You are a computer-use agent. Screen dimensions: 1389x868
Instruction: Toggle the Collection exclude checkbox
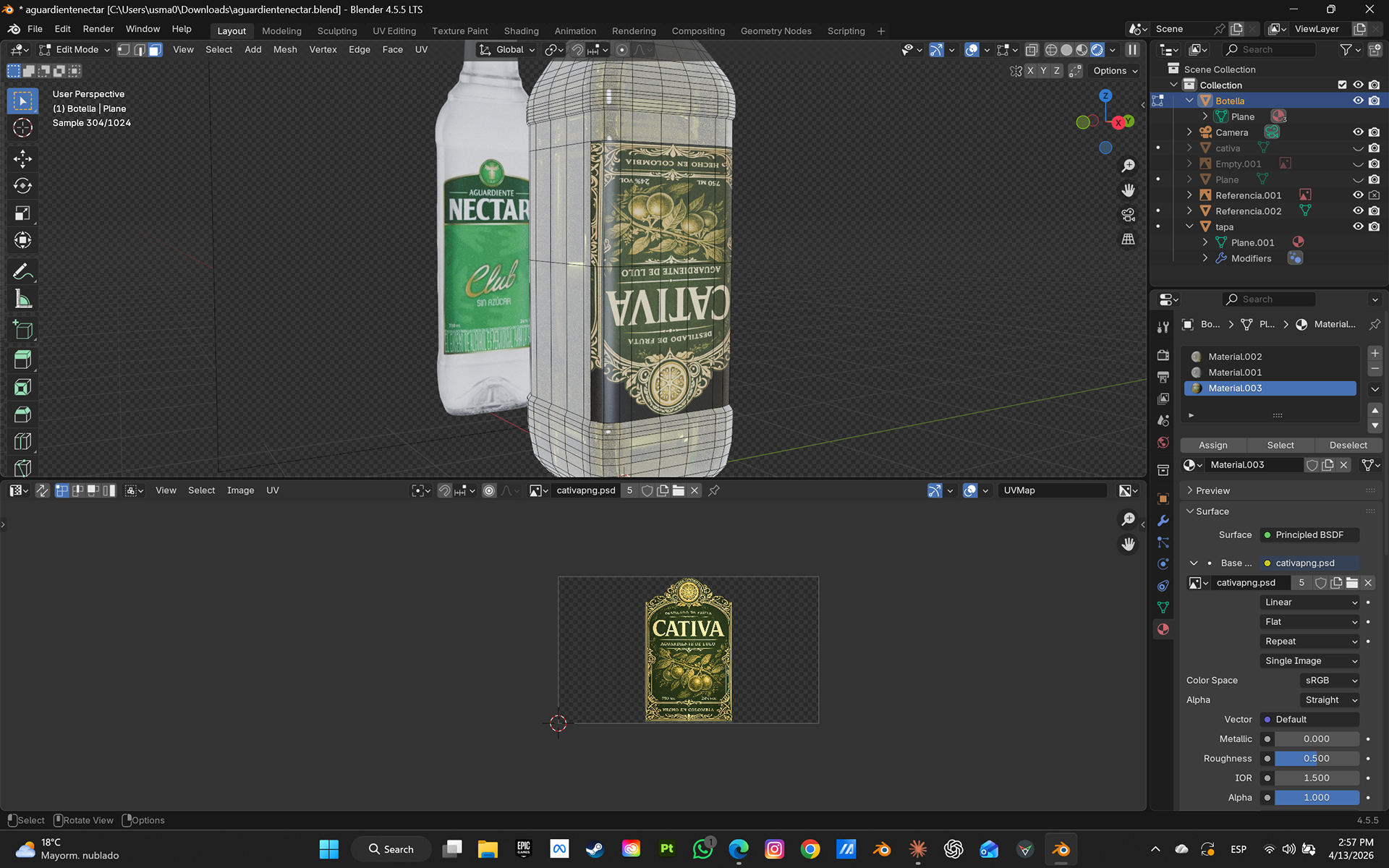1342,85
